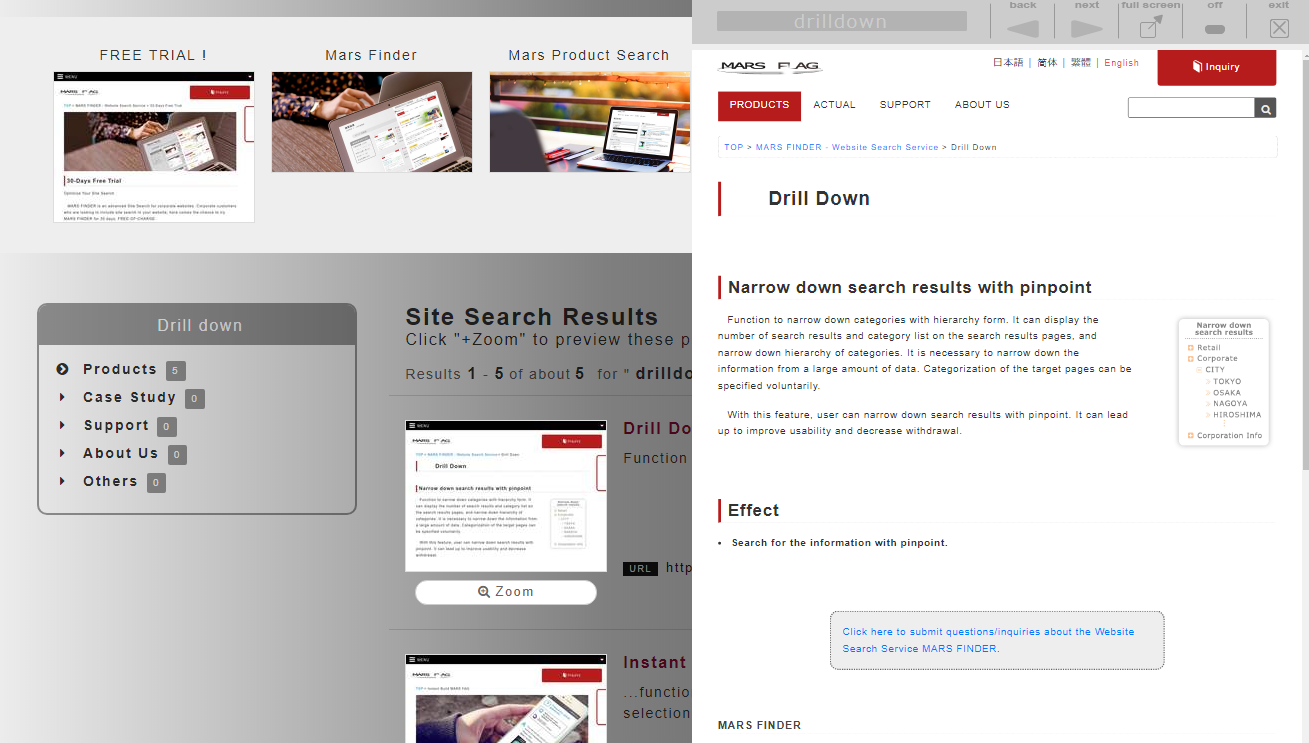Click the Products count badge 5
Screen dimensions: 1309x743
coord(176,371)
